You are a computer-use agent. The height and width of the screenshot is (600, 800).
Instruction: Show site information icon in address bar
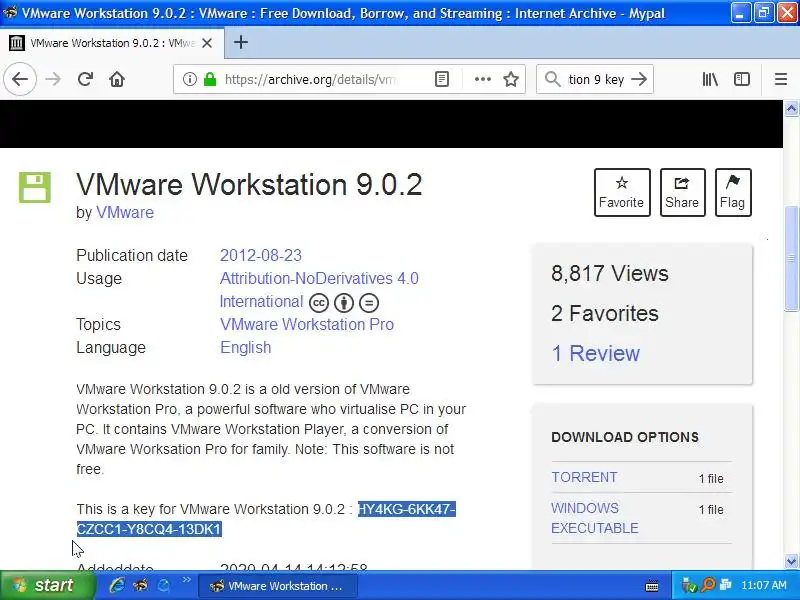(190, 79)
